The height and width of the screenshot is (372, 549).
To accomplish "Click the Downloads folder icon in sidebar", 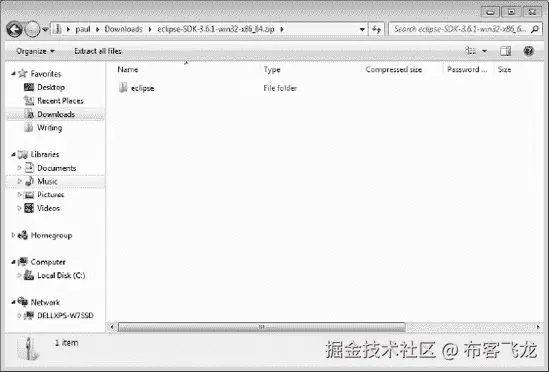I will tap(29, 113).
